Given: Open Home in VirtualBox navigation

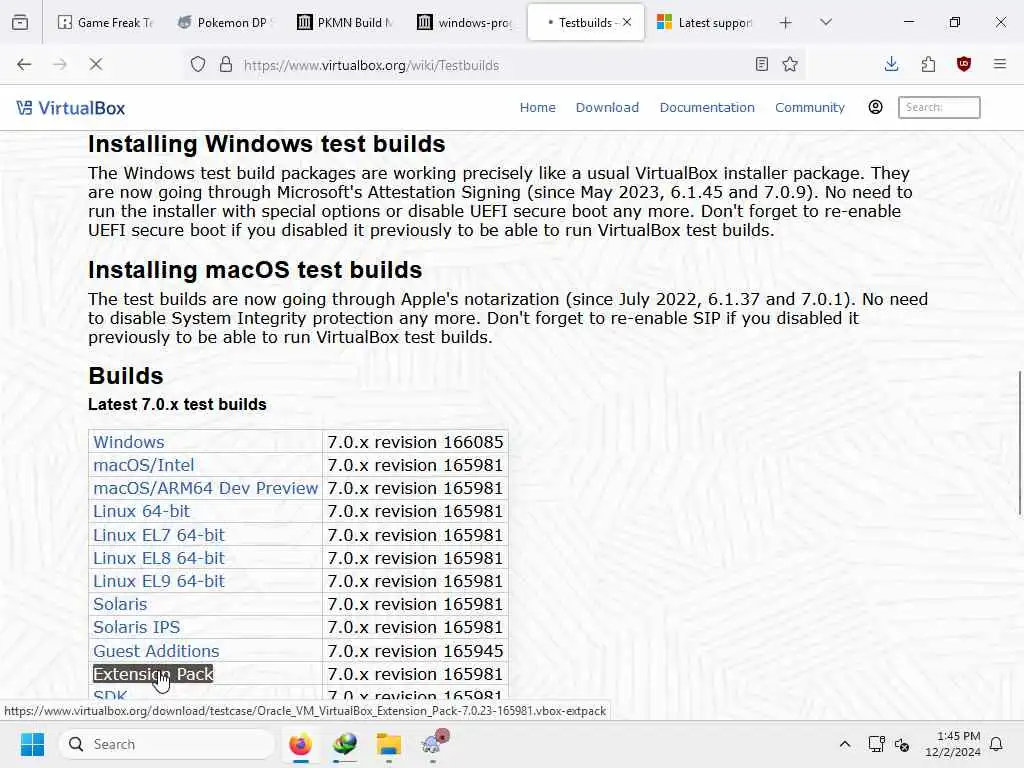Looking at the screenshot, I should coord(537,107).
